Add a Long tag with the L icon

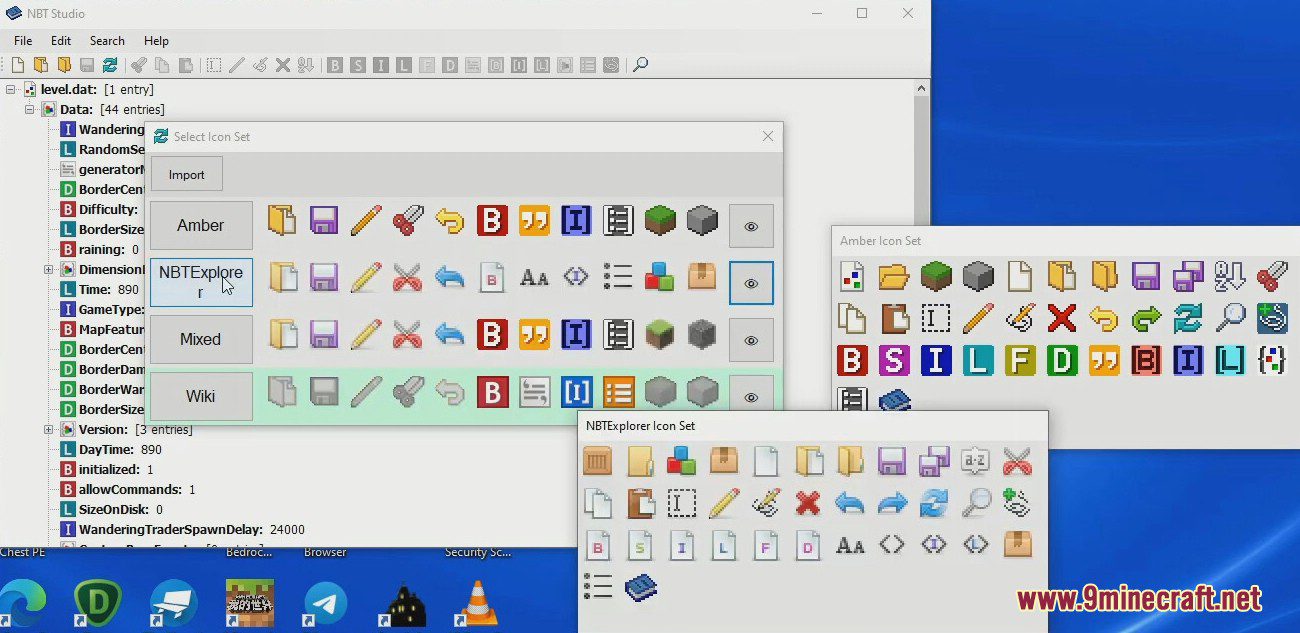coord(404,65)
